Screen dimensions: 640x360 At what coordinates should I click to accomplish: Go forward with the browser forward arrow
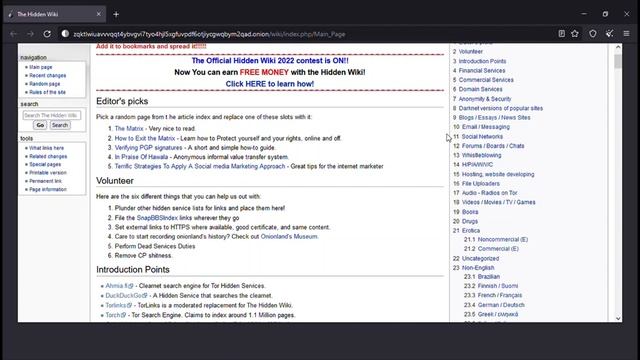click(30, 34)
